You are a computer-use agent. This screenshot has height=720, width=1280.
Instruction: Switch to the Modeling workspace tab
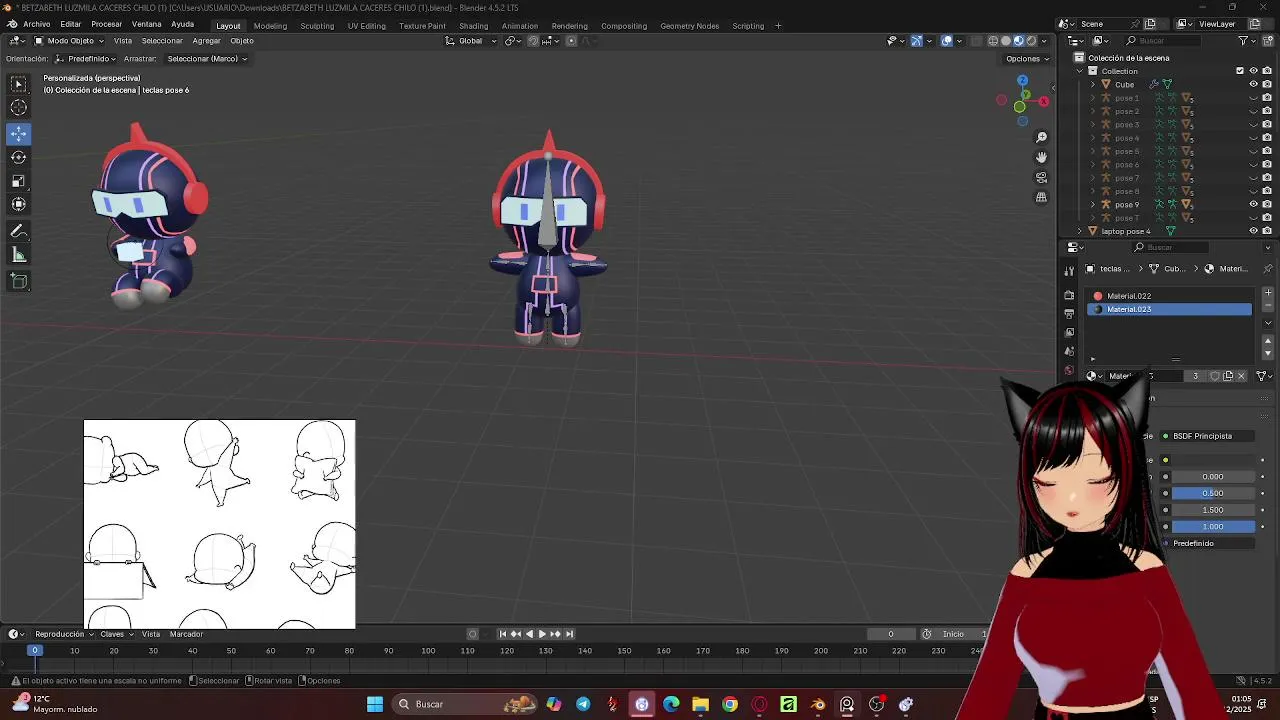click(270, 26)
